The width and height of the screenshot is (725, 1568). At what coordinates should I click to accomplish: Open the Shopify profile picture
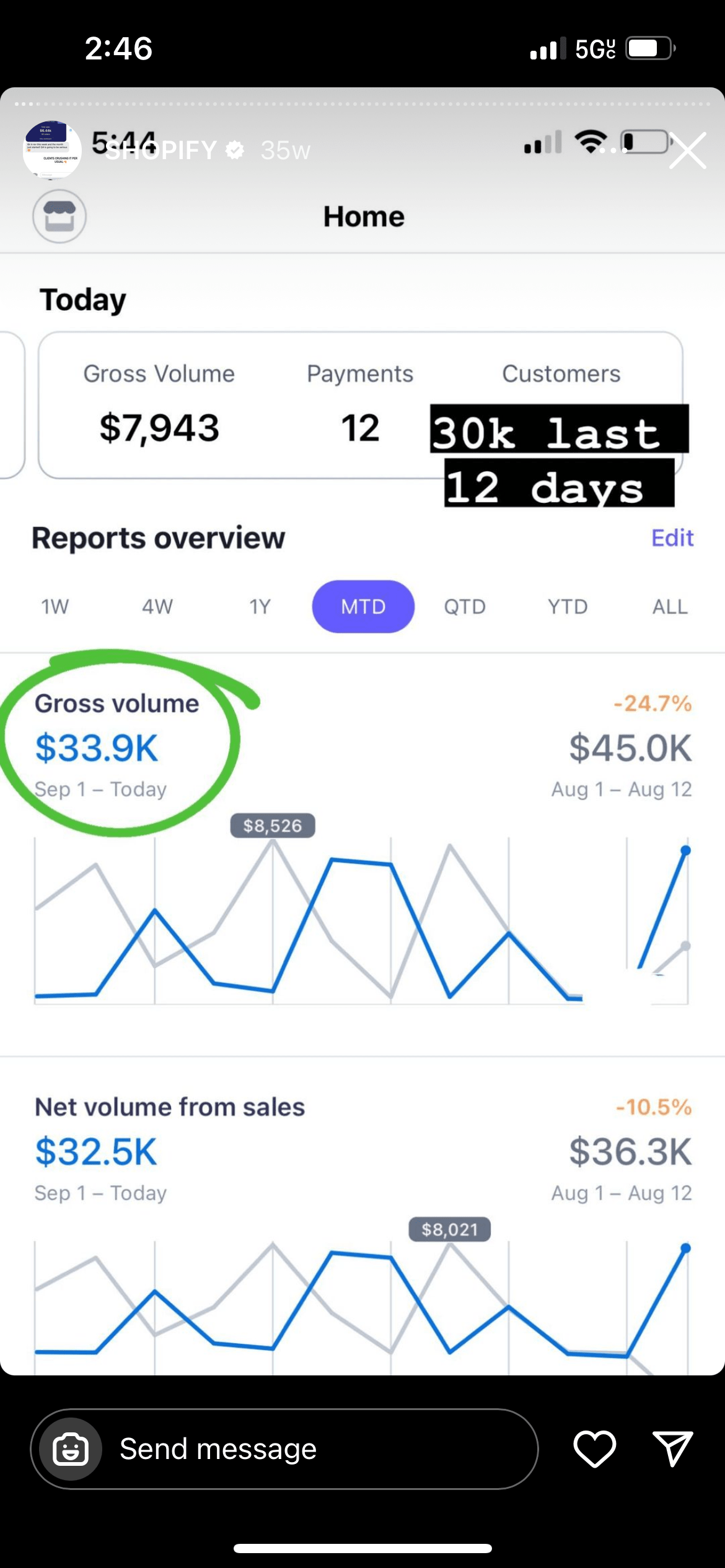pyautogui.click(x=52, y=150)
